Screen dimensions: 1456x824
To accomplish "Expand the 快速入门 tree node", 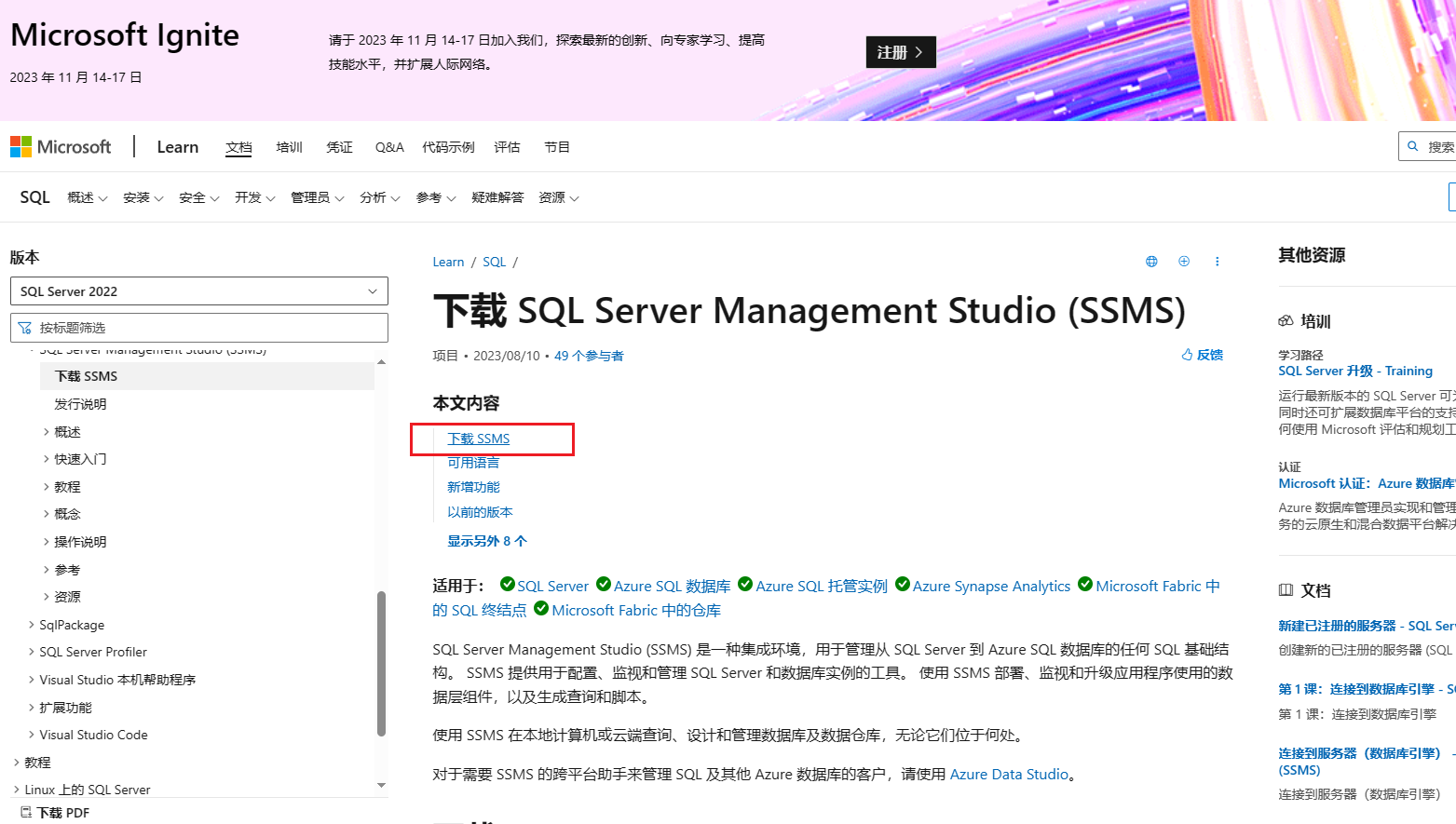I will point(47,459).
